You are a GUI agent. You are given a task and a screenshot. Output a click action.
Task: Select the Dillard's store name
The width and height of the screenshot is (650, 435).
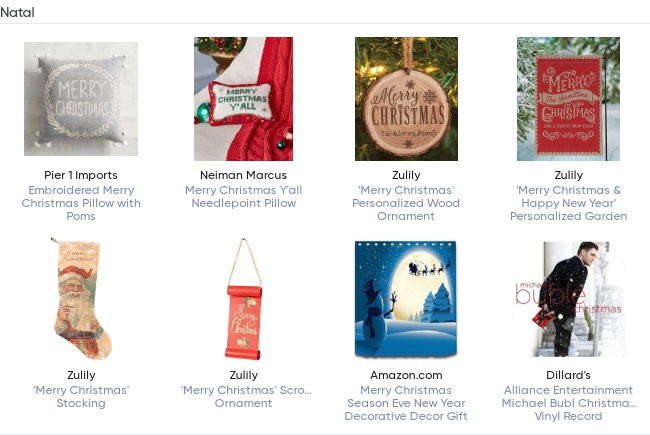click(568, 375)
